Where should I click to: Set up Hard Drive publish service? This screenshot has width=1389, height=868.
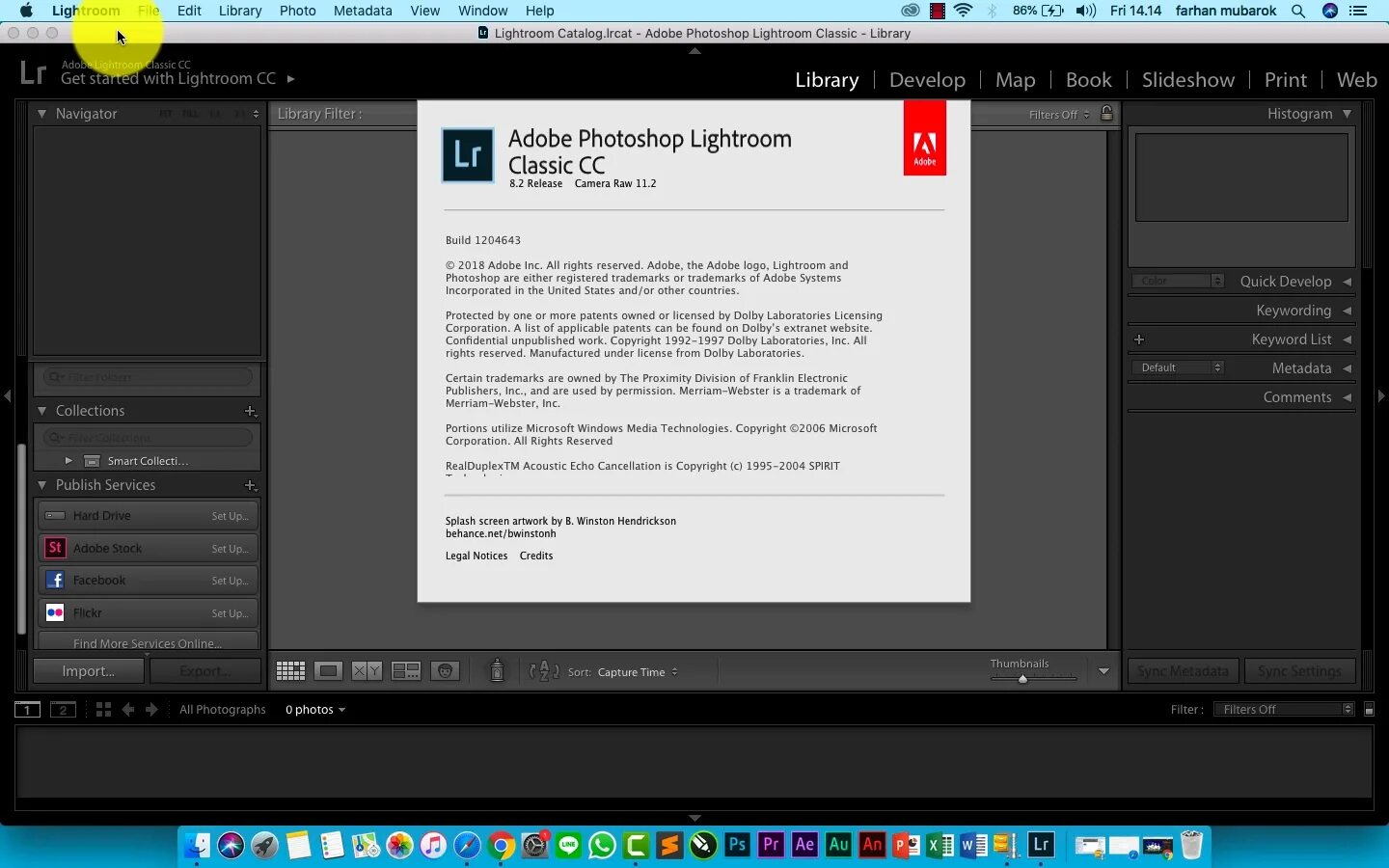pos(231,516)
